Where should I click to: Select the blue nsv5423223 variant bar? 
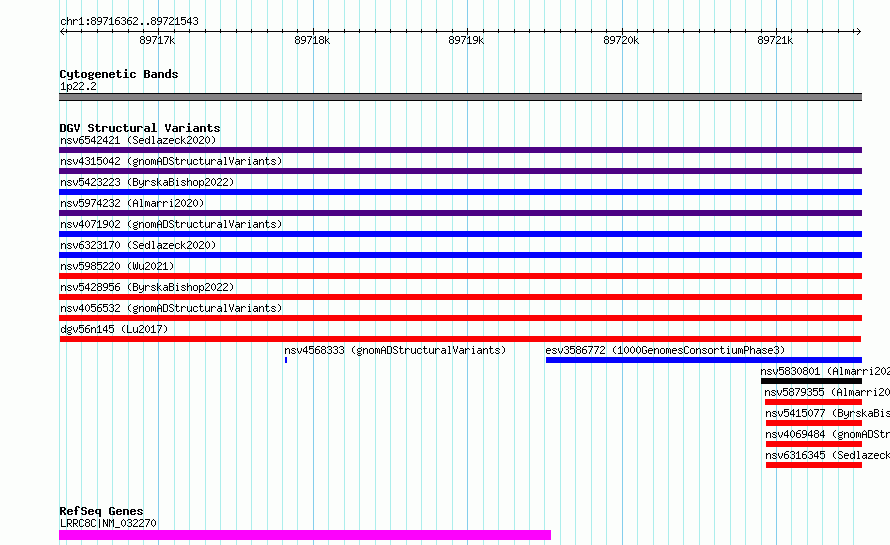pyautogui.click(x=460, y=192)
